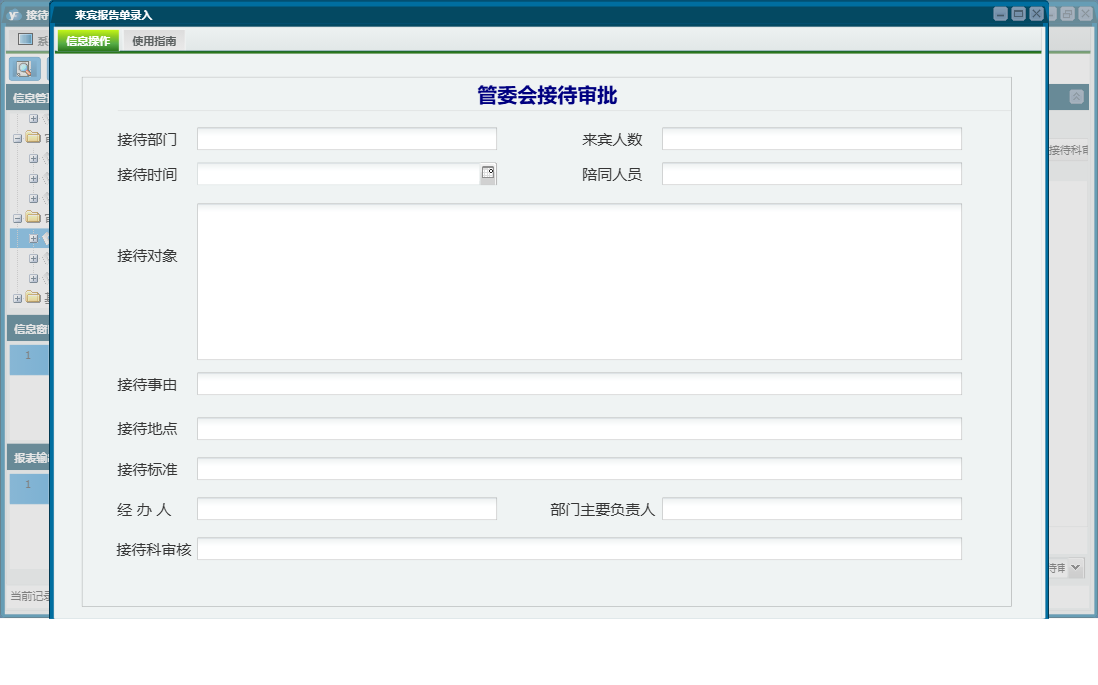
Task: Click into the 接待部门 input field
Action: 347,138
